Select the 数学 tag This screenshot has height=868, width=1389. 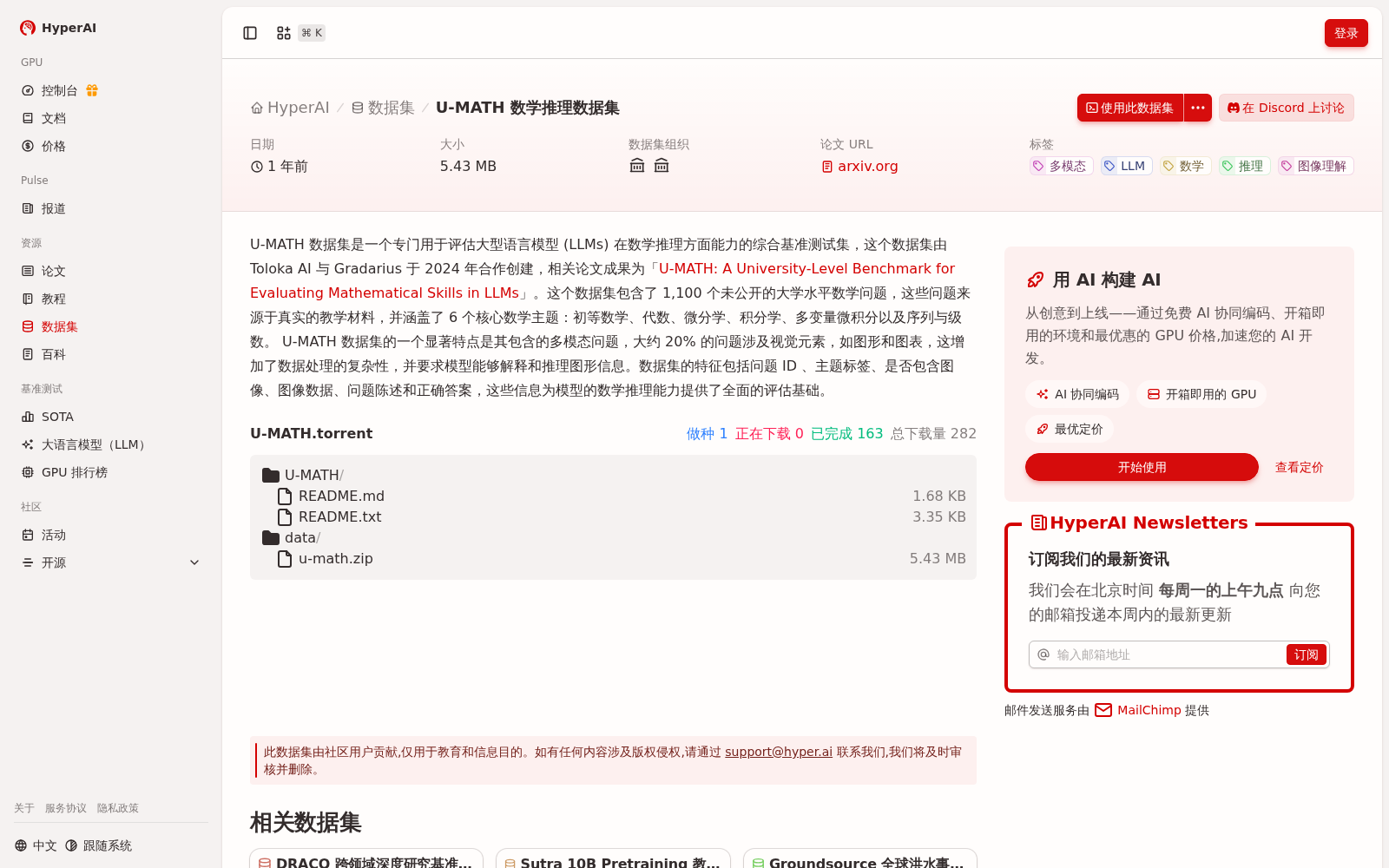[1184, 166]
